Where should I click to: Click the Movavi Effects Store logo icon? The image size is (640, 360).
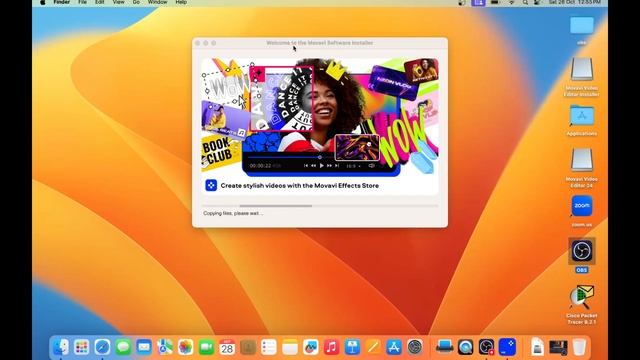pyautogui.click(x=211, y=185)
